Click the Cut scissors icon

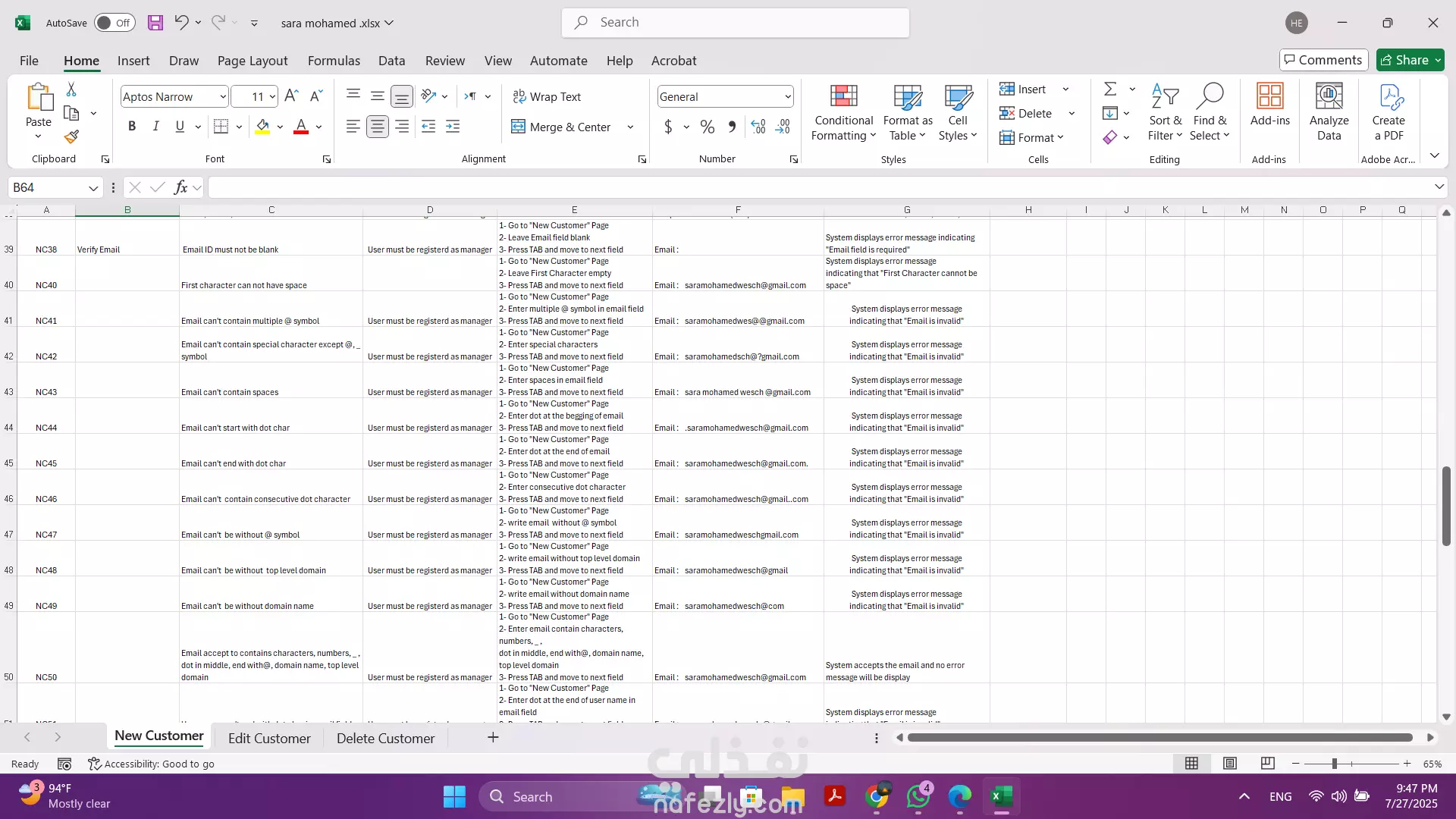coord(71,89)
